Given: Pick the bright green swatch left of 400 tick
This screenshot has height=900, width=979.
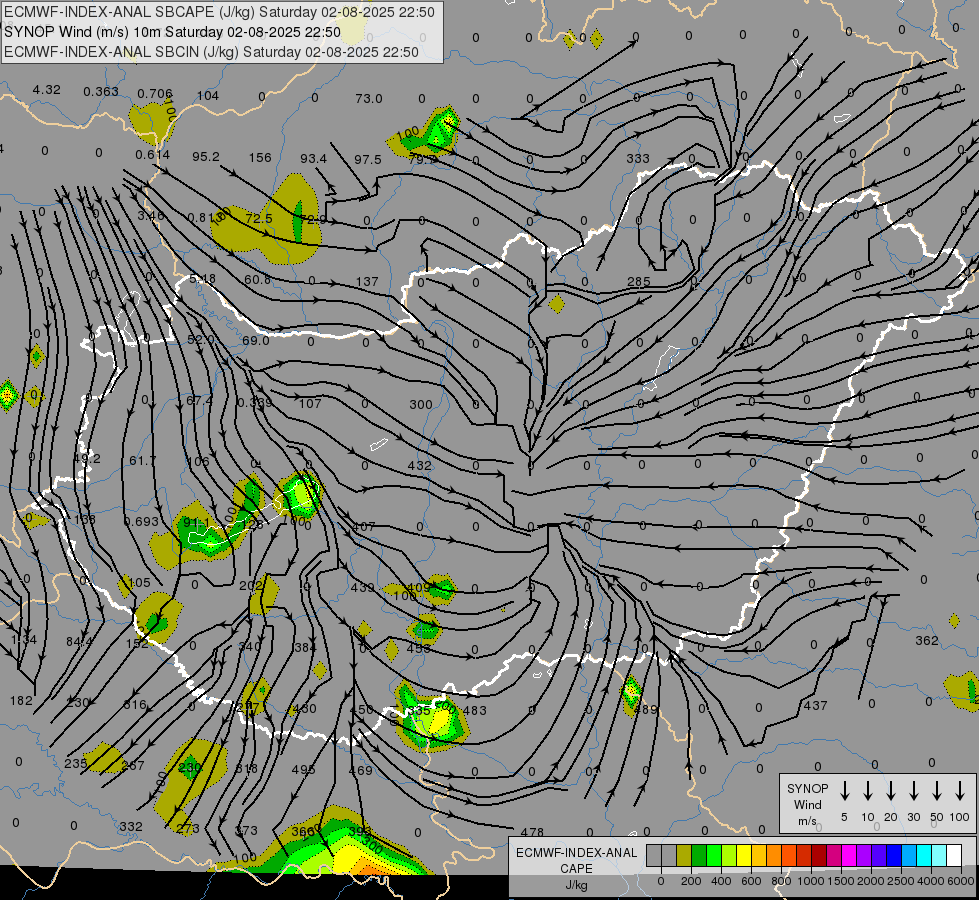Looking at the screenshot, I should (x=714, y=856).
